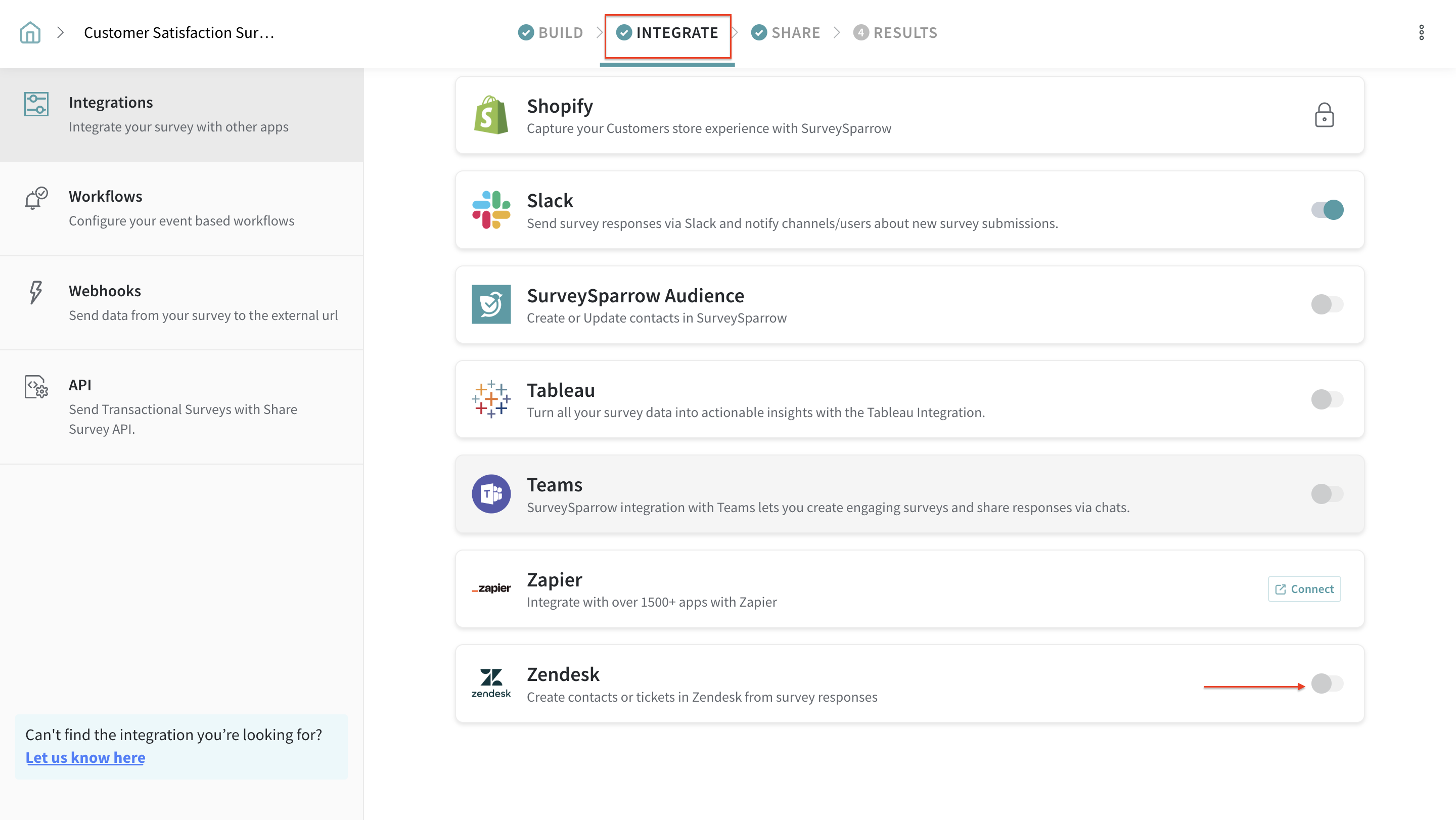
Task: Click the Microsoft Teams logo icon
Action: (490, 494)
